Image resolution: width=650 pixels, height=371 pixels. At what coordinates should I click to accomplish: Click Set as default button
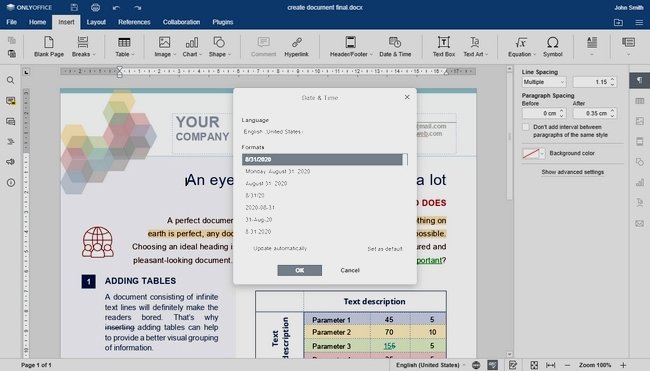[x=385, y=249]
